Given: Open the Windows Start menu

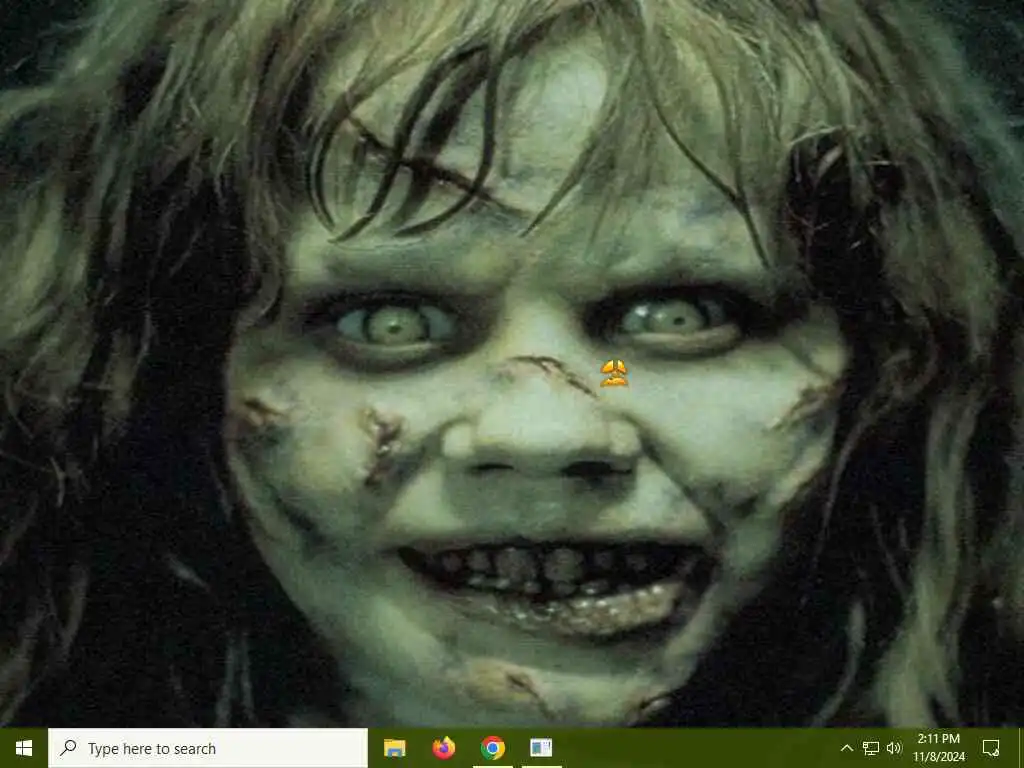Looking at the screenshot, I should tap(24, 748).
